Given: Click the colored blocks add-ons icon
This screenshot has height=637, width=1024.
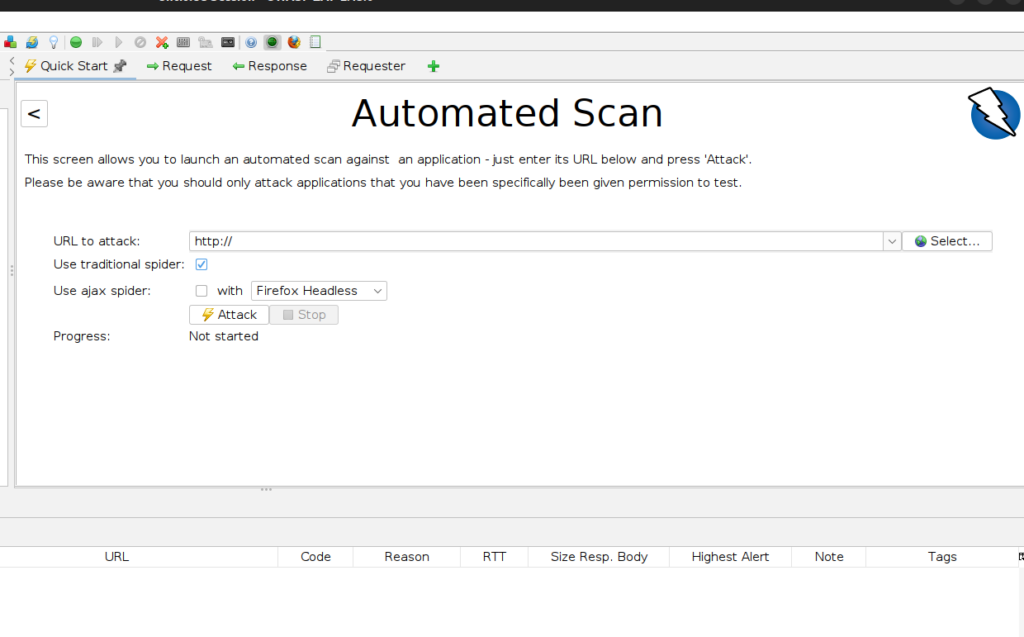Looking at the screenshot, I should [11, 42].
